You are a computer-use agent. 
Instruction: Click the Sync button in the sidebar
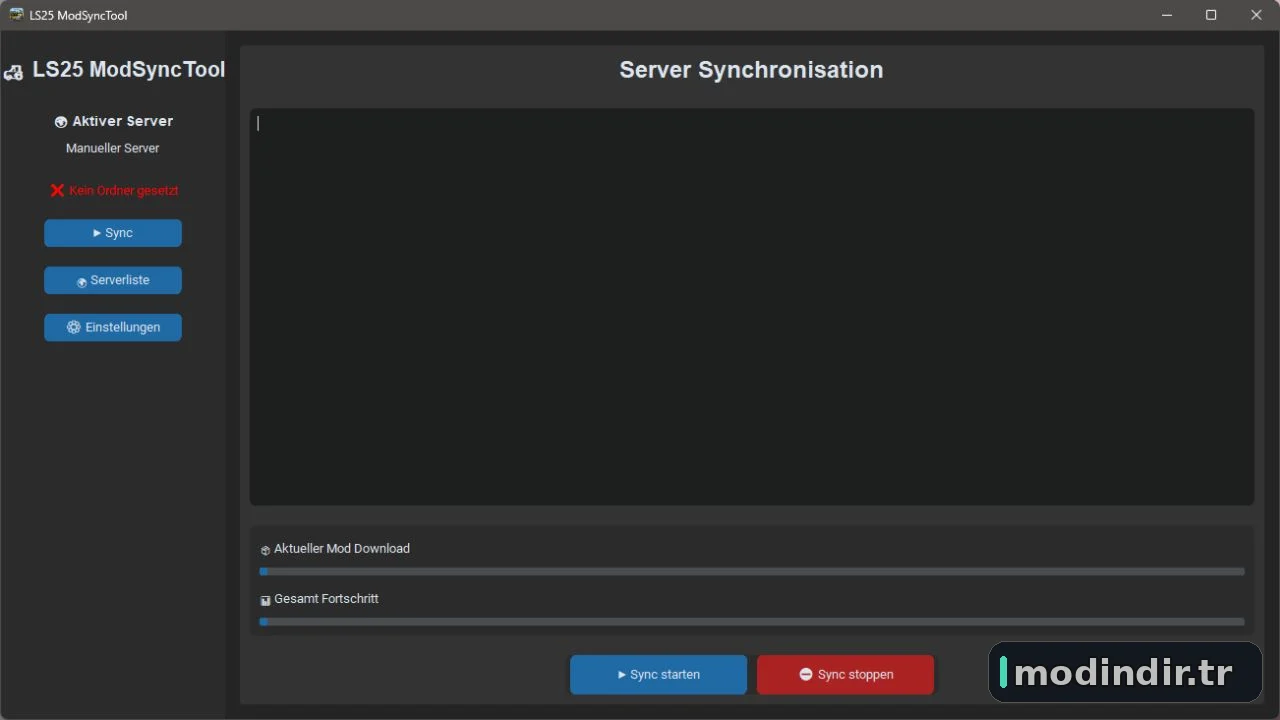(x=113, y=233)
